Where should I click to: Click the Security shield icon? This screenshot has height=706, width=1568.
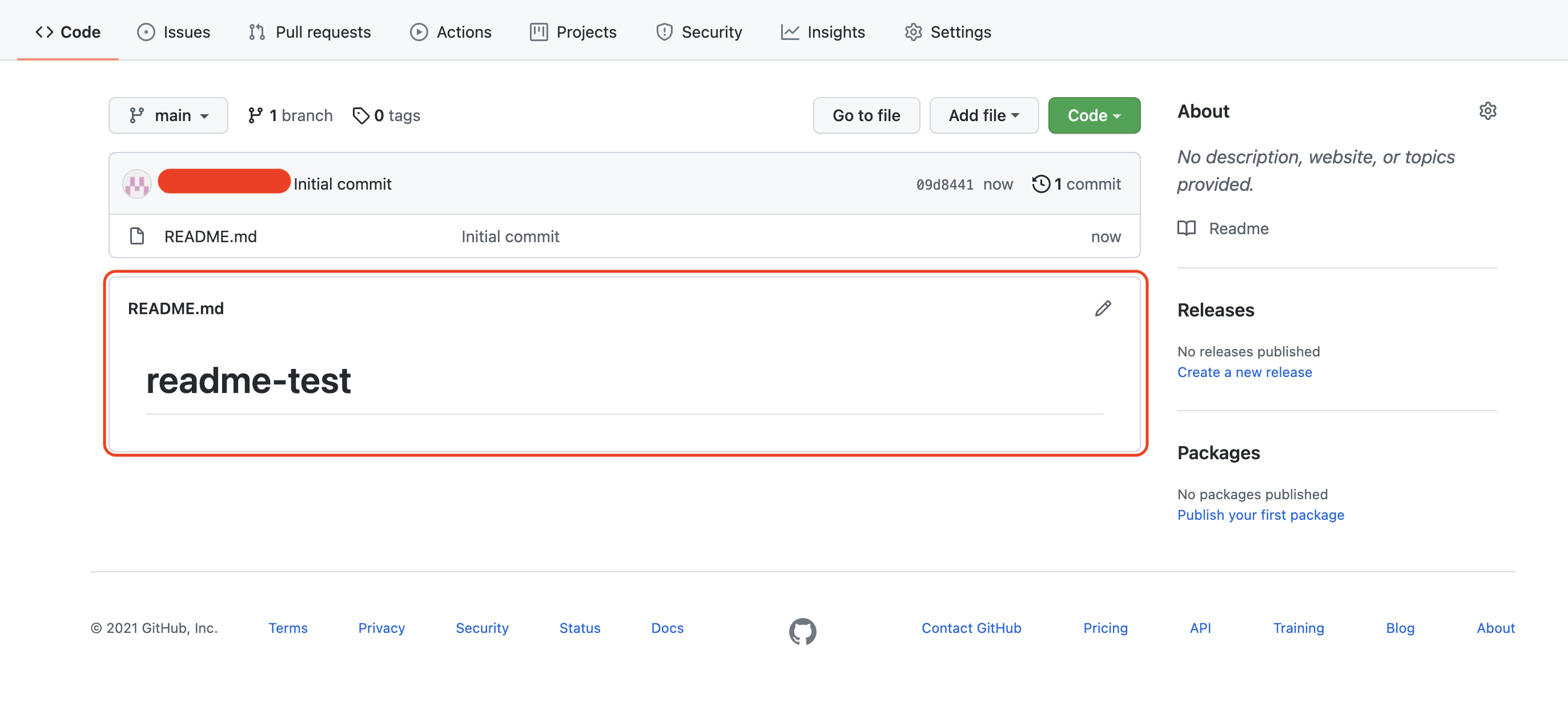[665, 31]
